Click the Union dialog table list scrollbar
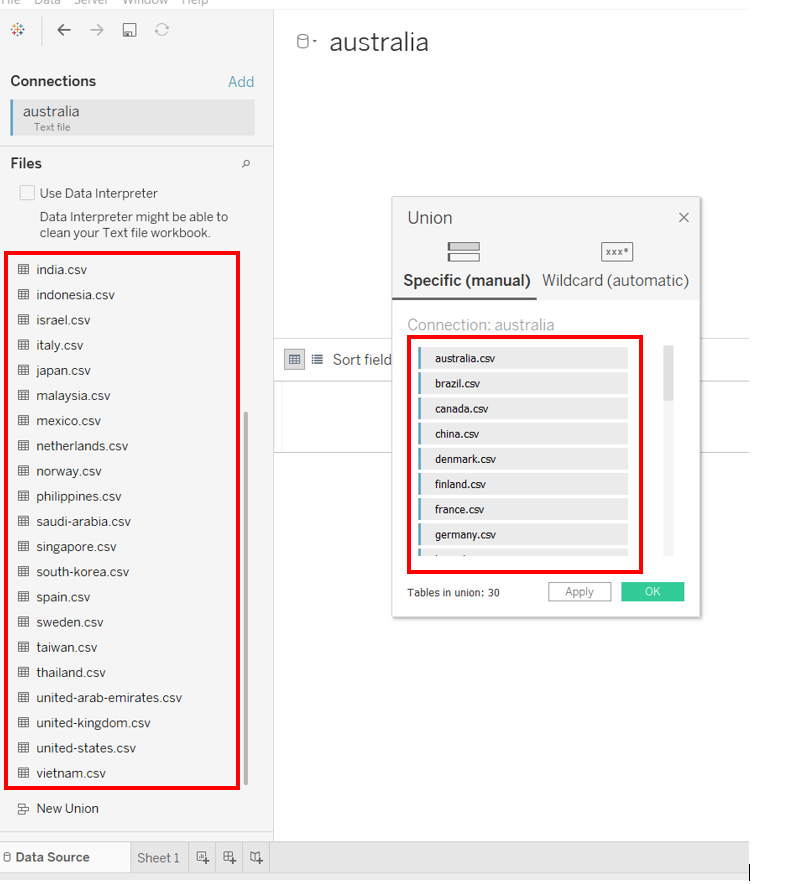This screenshot has height=884, width=795. pos(669,374)
